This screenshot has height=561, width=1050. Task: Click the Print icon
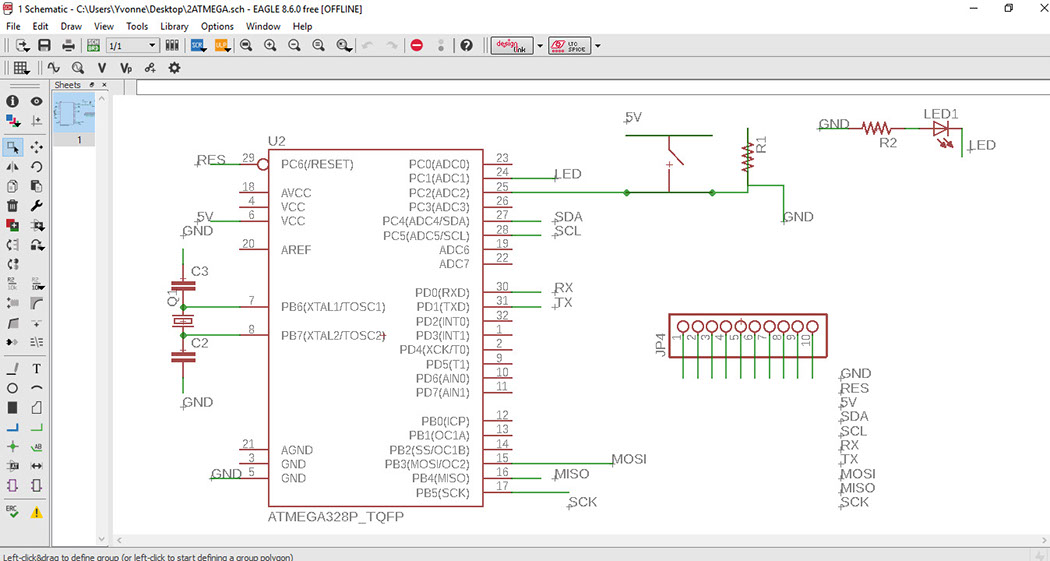[x=68, y=46]
